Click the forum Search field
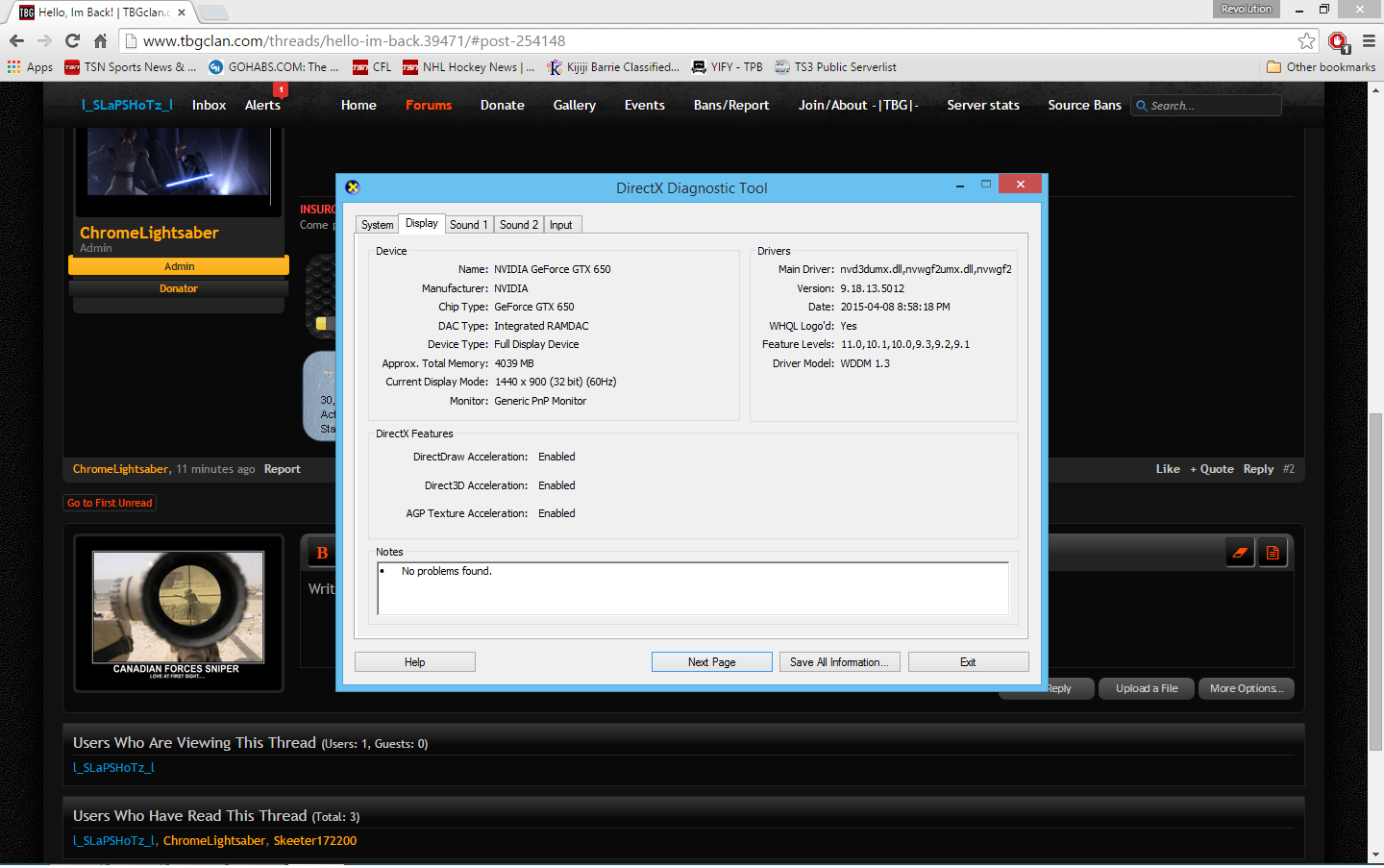1384x868 pixels. click(x=1206, y=106)
